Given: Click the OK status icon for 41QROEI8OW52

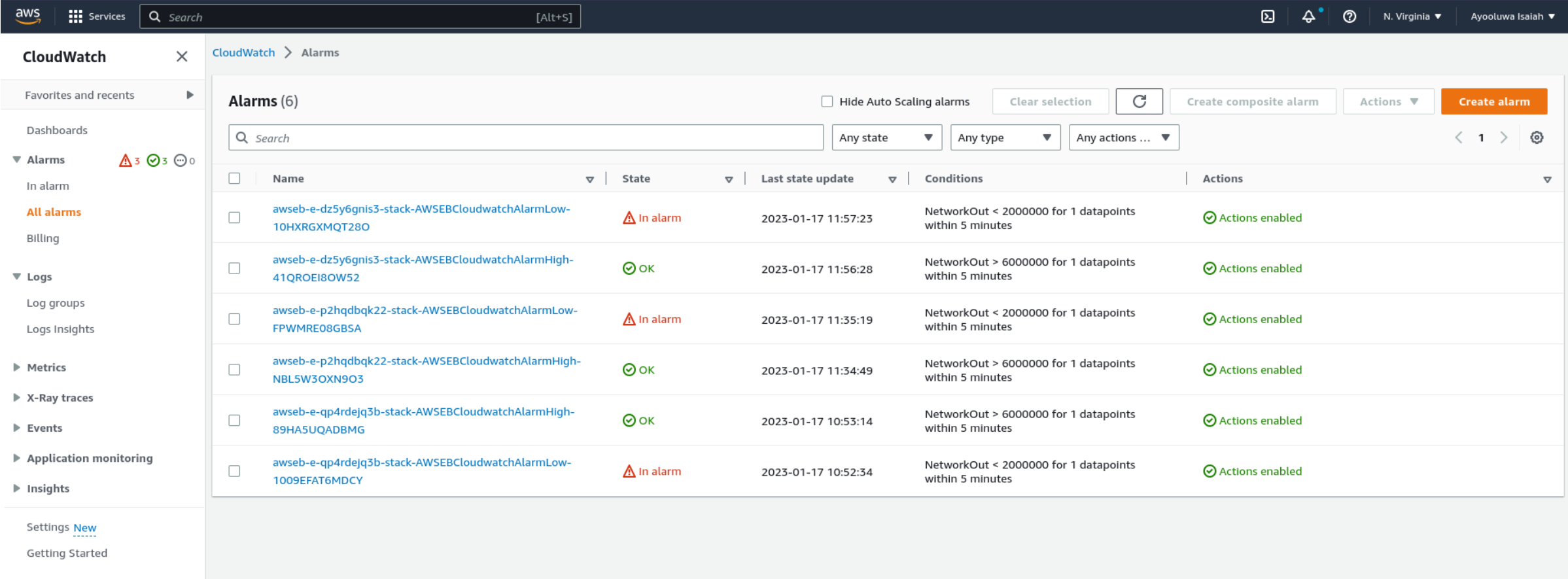Looking at the screenshot, I should (x=629, y=268).
